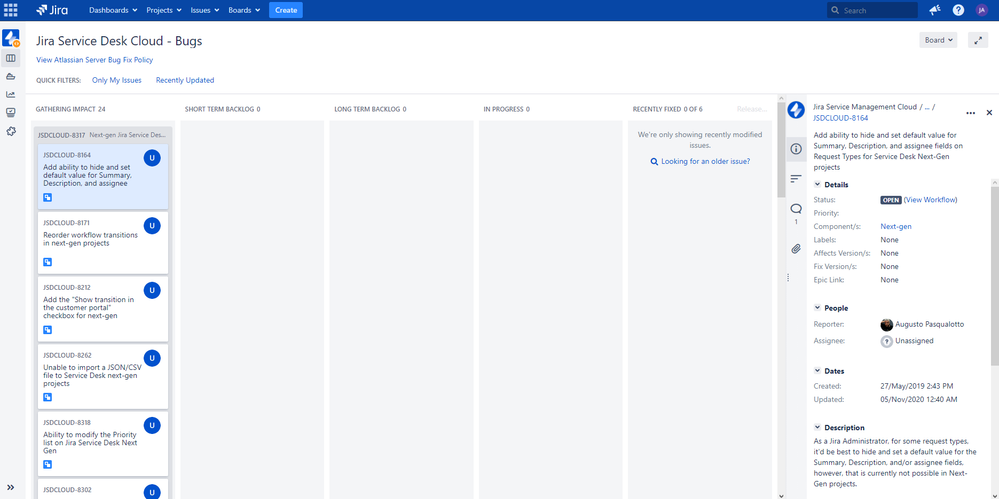The height and width of the screenshot is (499, 999).
Task: Click the Gathering Impact column header
Action: (71, 109)
